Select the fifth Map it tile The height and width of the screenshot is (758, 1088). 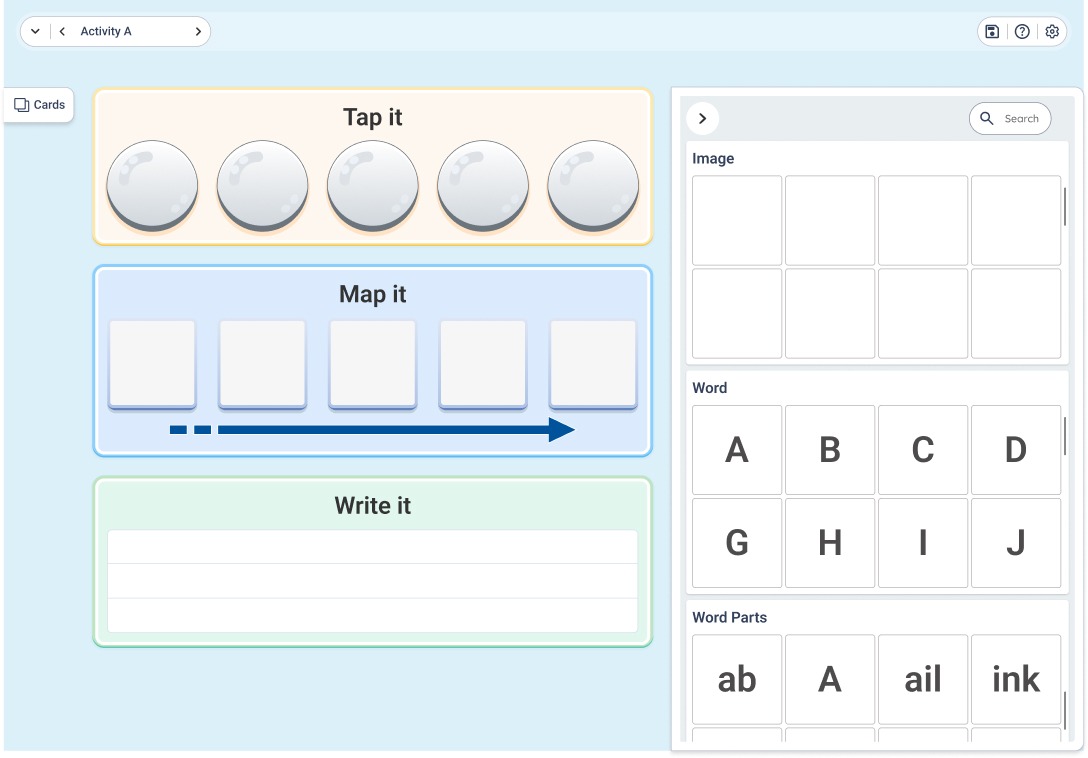(x=593, y=364)
